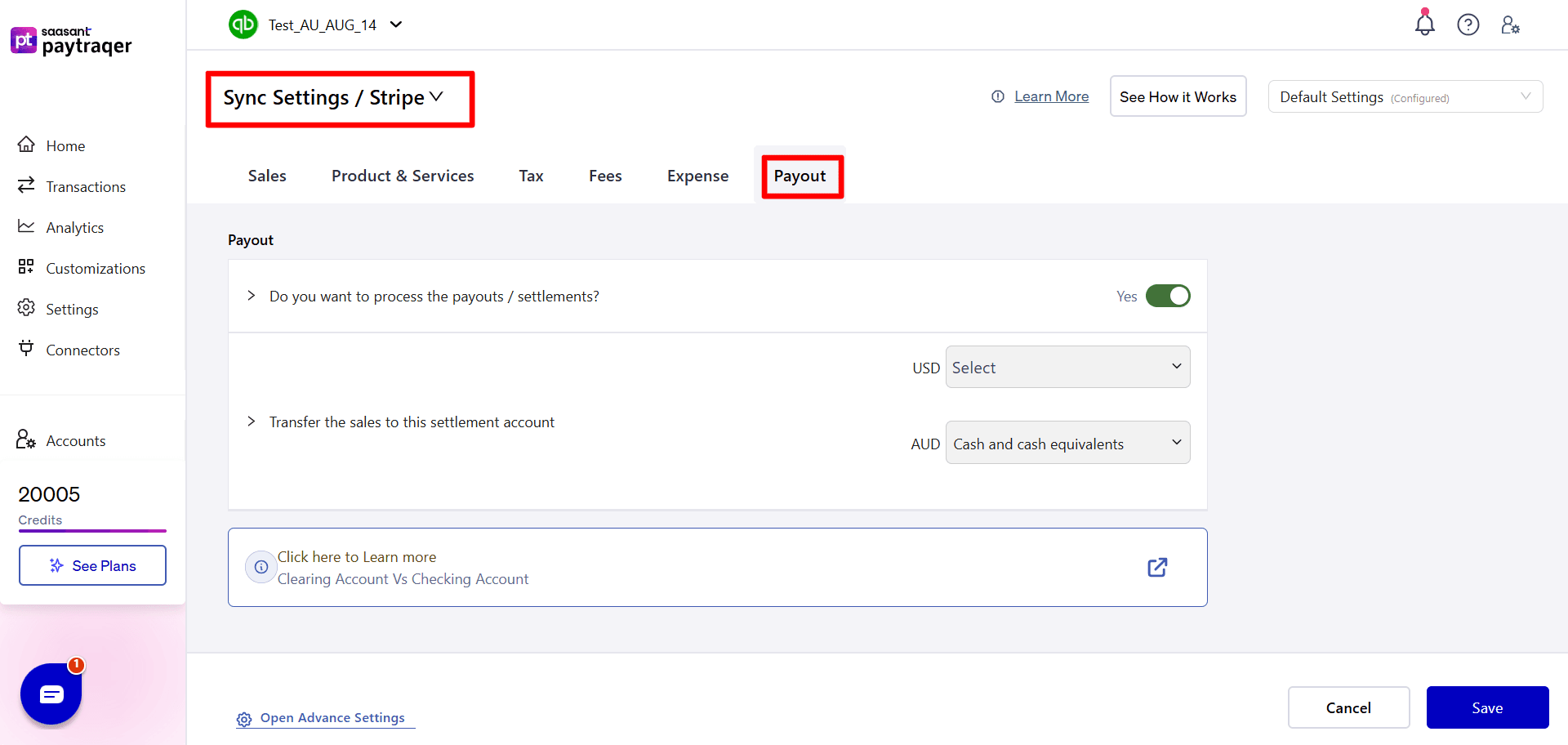Click the Save button
1568x745 pixels.
click(1487, 707)
